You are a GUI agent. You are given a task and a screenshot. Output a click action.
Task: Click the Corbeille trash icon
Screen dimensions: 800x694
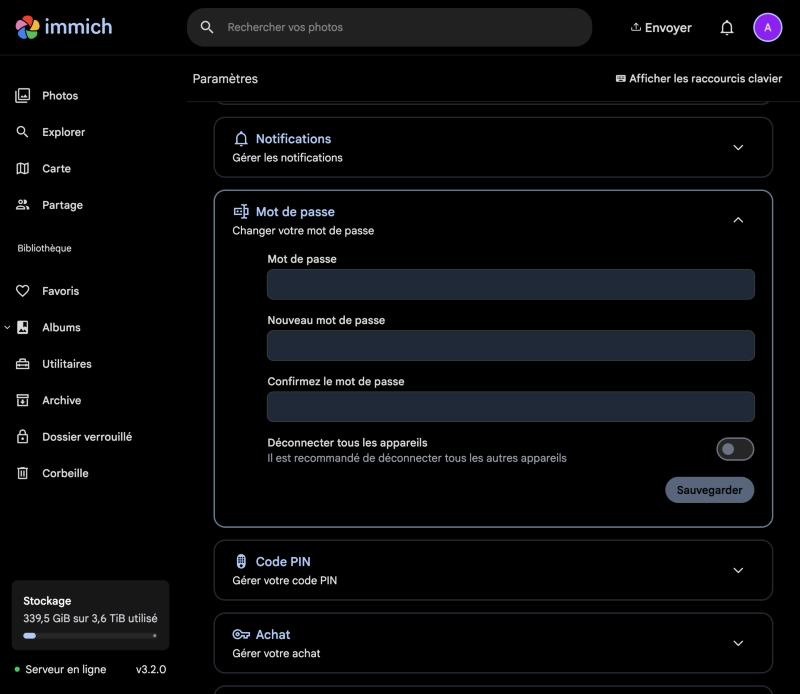(x=22, y=473)
